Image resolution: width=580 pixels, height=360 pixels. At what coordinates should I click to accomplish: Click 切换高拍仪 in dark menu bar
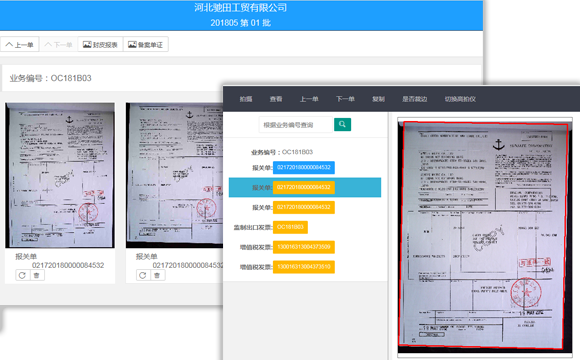coord(460,99)
